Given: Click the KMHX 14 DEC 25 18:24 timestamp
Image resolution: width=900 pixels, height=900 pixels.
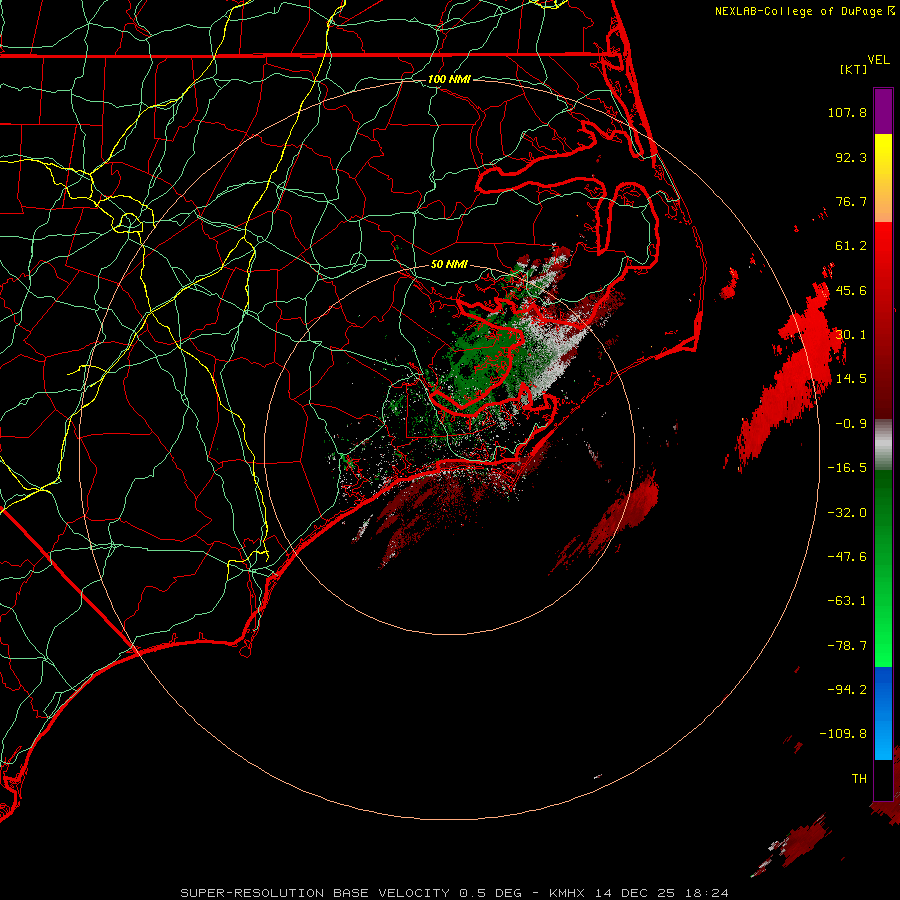Looking at the screenshot, I should pos(639,893).
